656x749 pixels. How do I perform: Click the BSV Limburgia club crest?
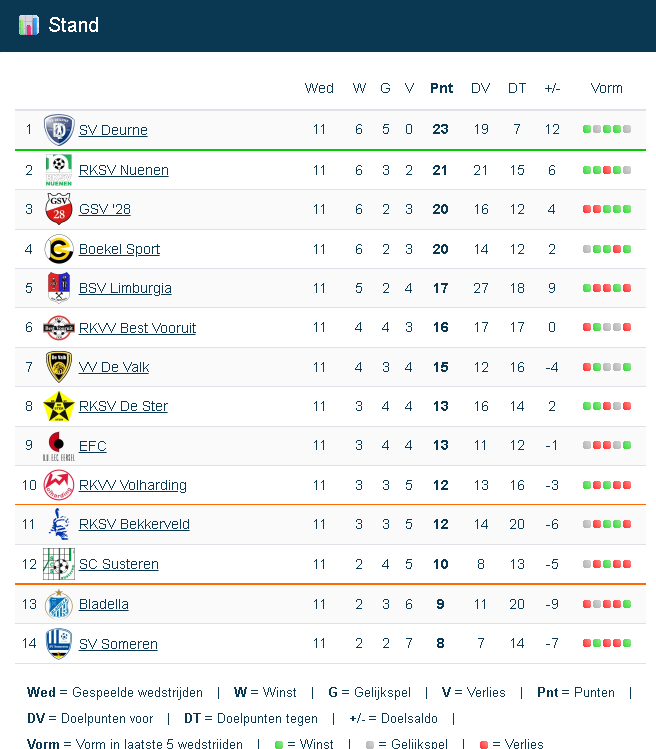coord(59,288)
